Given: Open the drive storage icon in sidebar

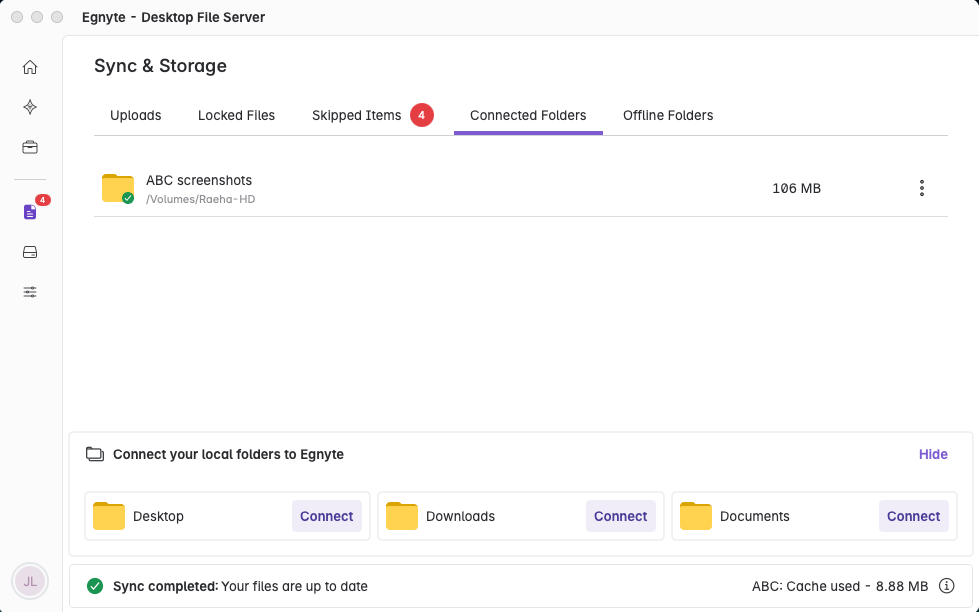Looking at the screenshot, I should click(30, 252).
